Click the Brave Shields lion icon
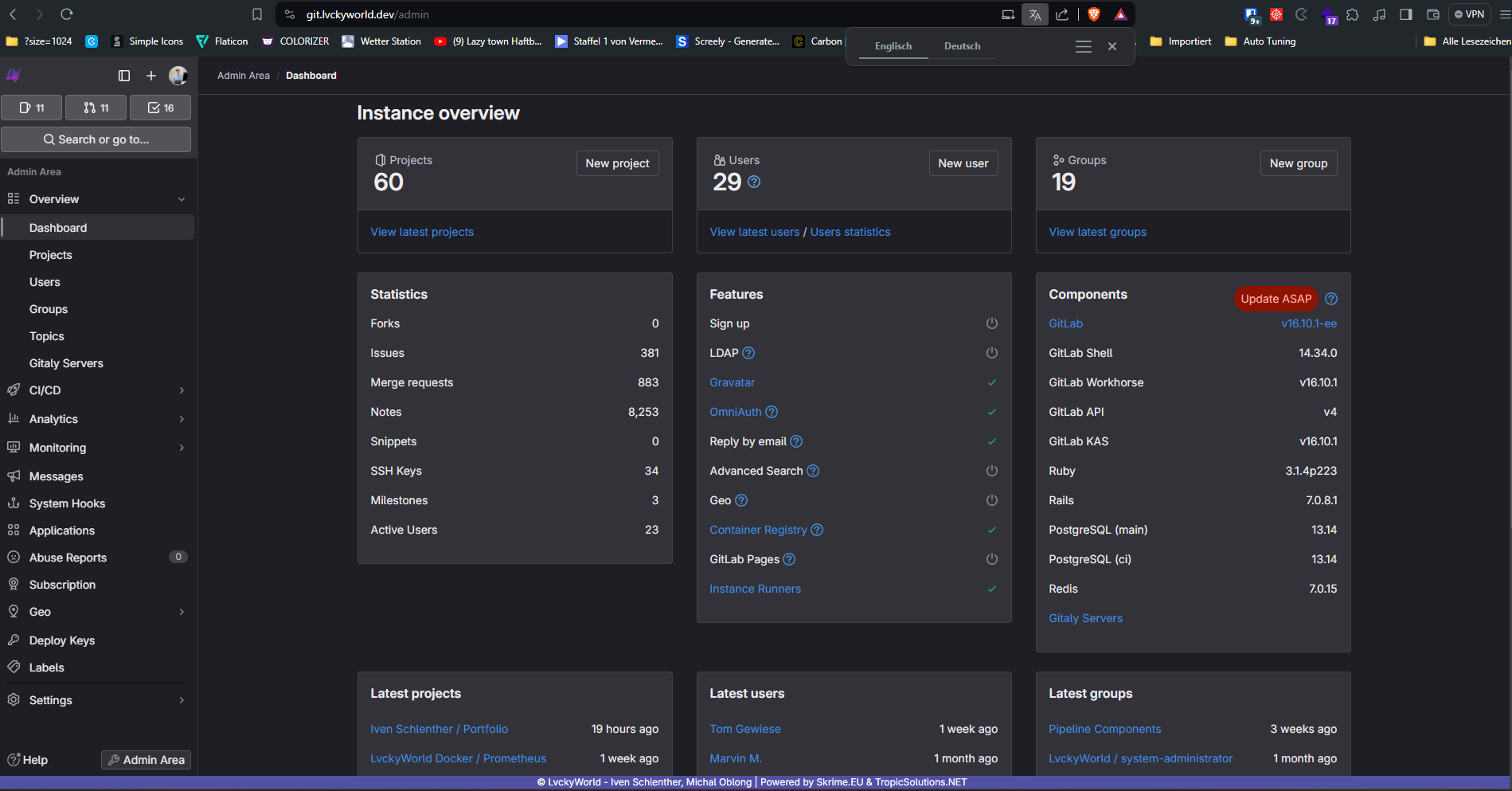This screenshot has width=1512, height=791. click(x=1094, y=14)
